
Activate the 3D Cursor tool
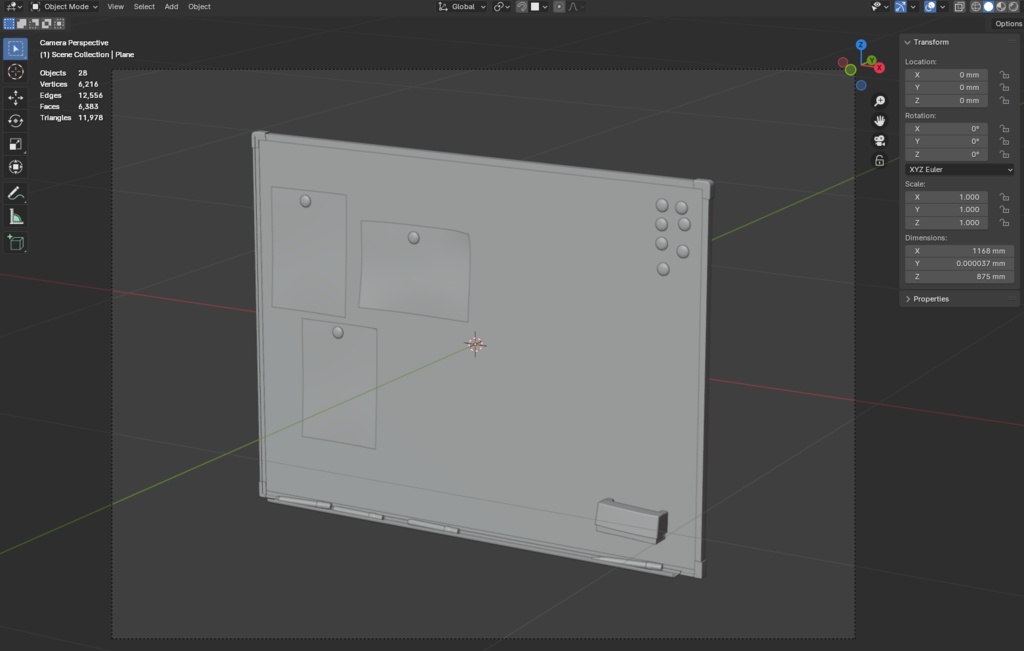pos(16,72)
